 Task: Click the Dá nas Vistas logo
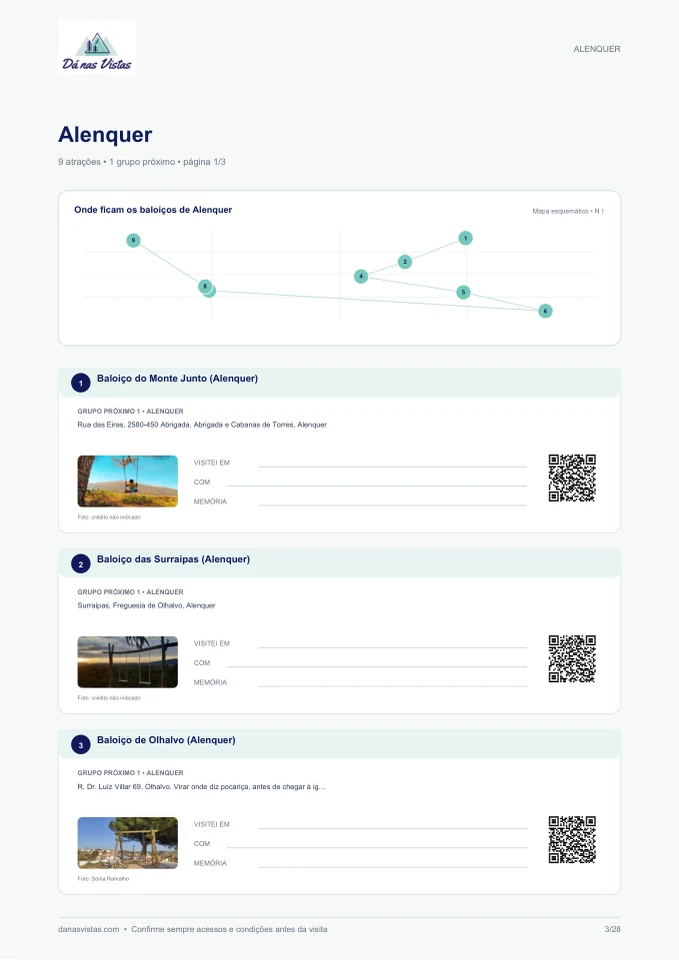97,47
